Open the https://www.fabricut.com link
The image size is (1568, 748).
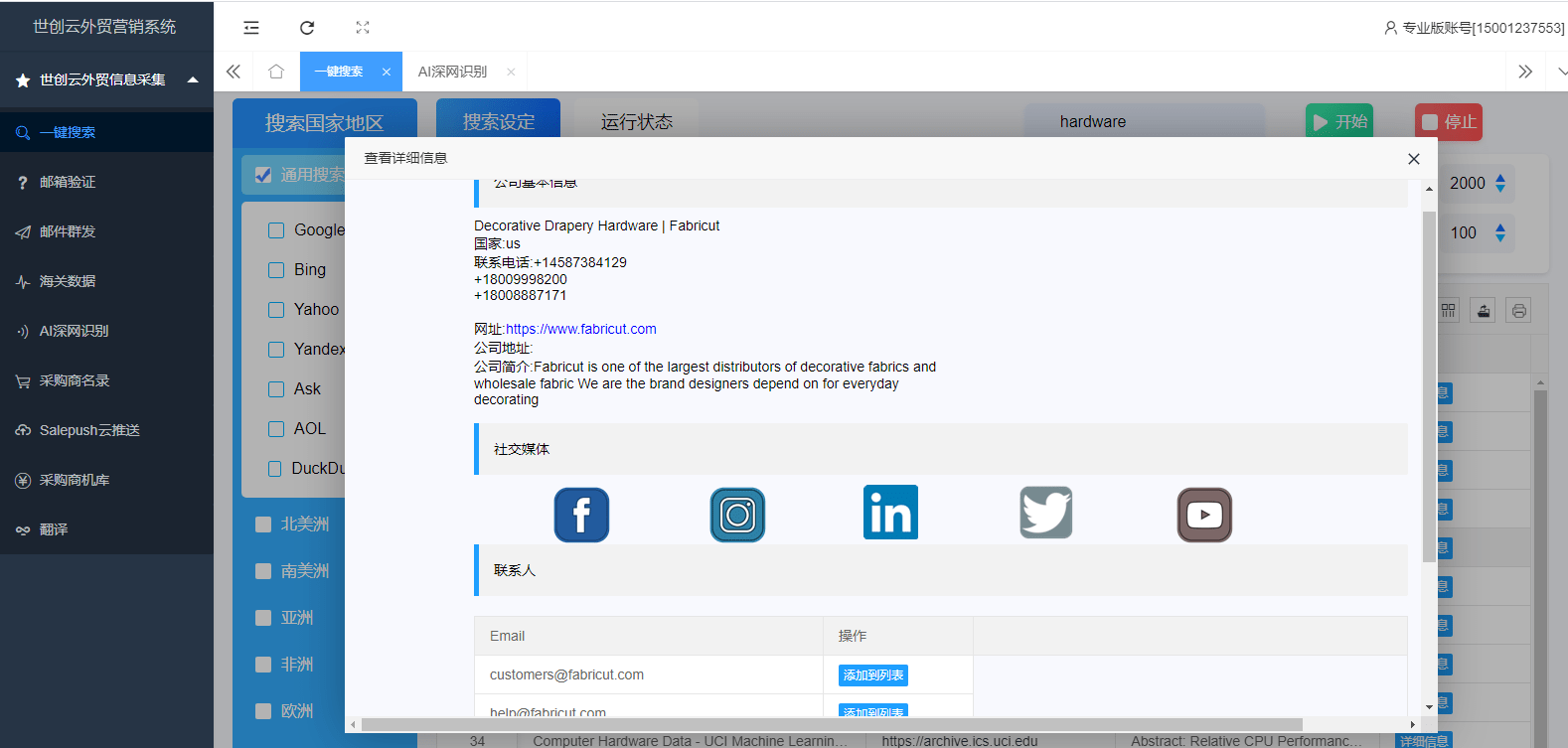pyautogui.click(x=581, y=329)
